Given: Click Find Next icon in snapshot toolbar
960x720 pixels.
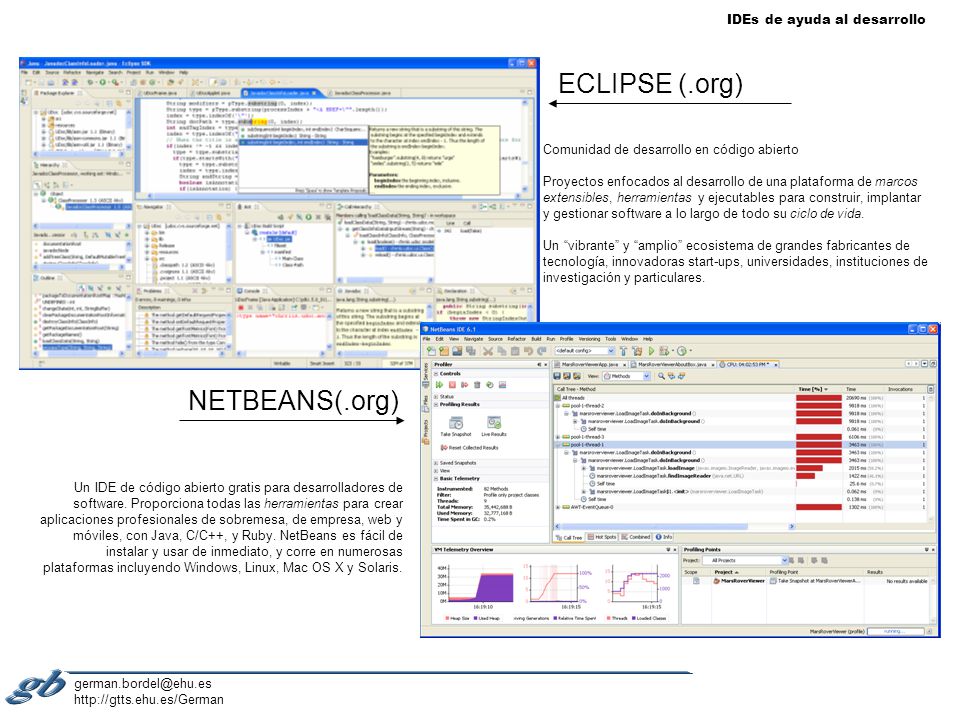Looking at the screenshot, I should coord(681,376).
